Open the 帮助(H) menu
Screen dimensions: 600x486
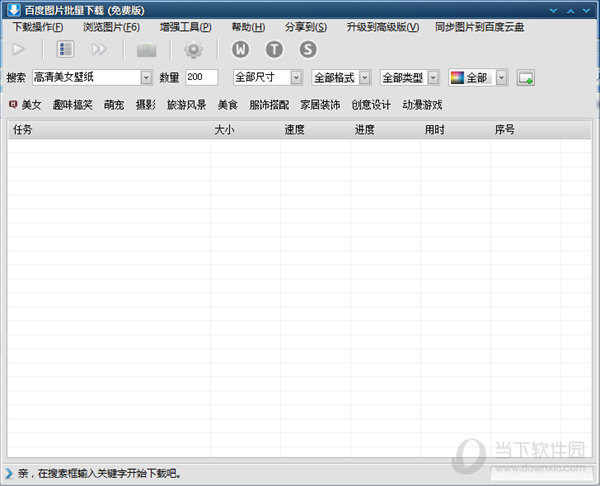point(248,27)
